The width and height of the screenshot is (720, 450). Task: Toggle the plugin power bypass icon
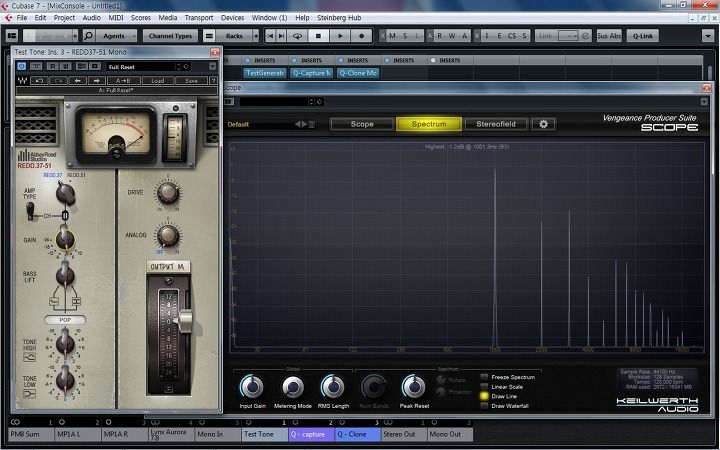pos(21,66)
